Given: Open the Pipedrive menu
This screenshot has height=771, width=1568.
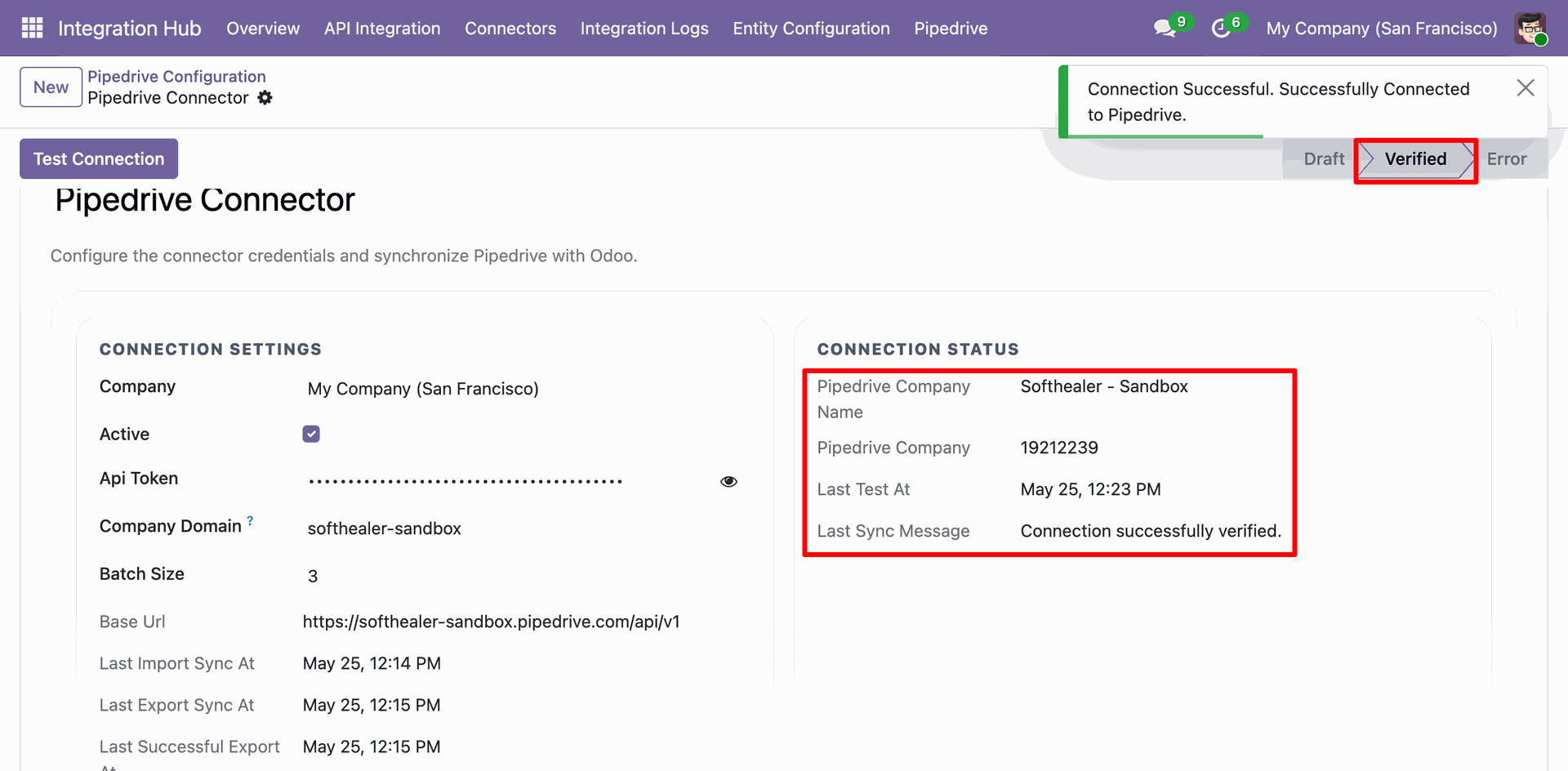Looking at the screenshot, I should click(951, 28).
